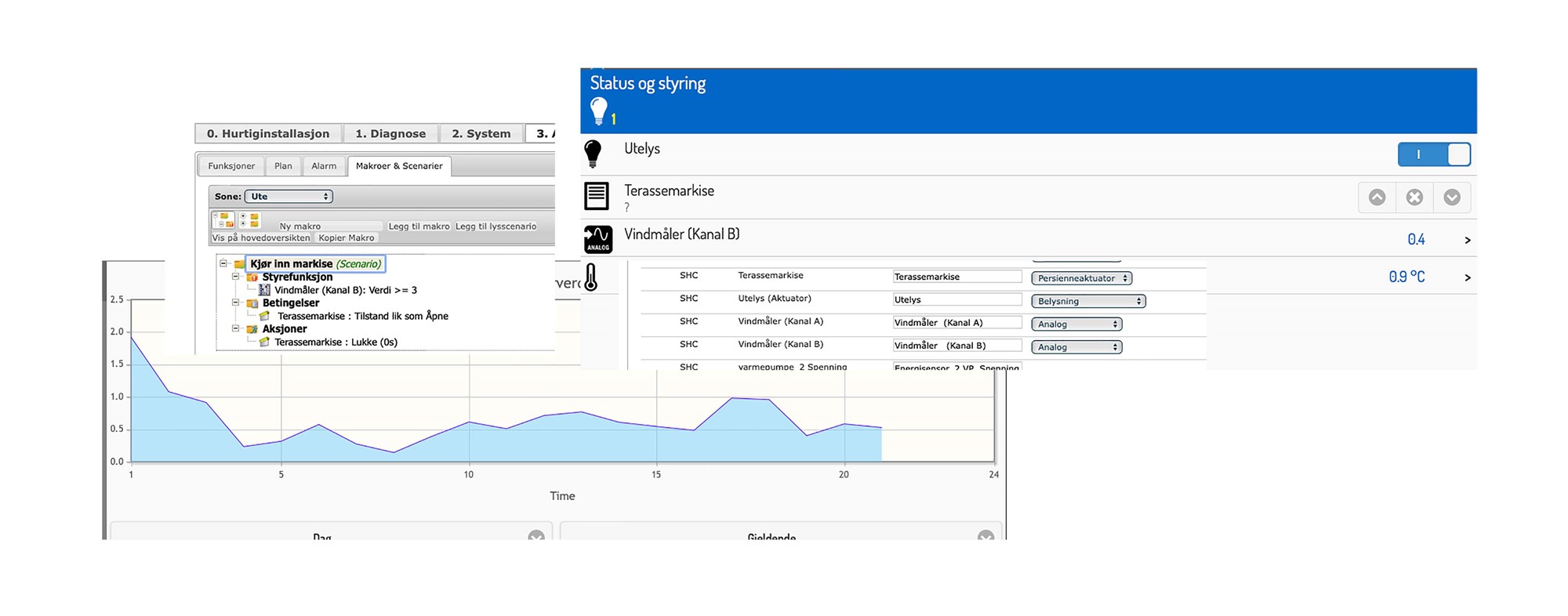Click the Aksjoner folder icon
The image size is (1568, 616).
(x=252, y=329)
